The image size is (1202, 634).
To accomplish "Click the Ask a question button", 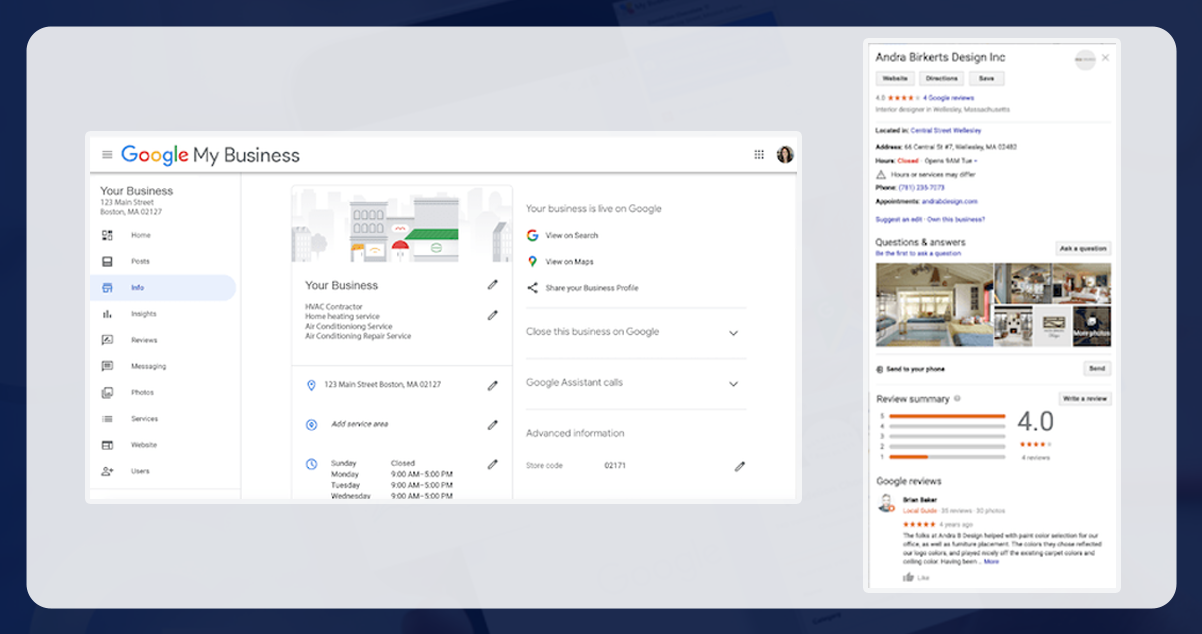I will pos(1083,248).
